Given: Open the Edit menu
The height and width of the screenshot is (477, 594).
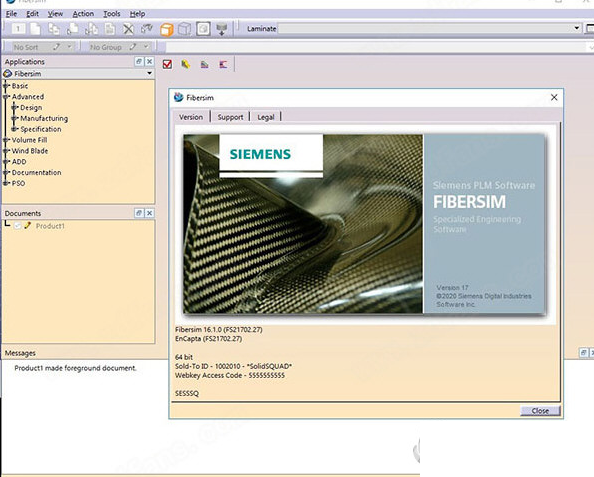Looking at the screenshot, I should click(x=33, y=14).
